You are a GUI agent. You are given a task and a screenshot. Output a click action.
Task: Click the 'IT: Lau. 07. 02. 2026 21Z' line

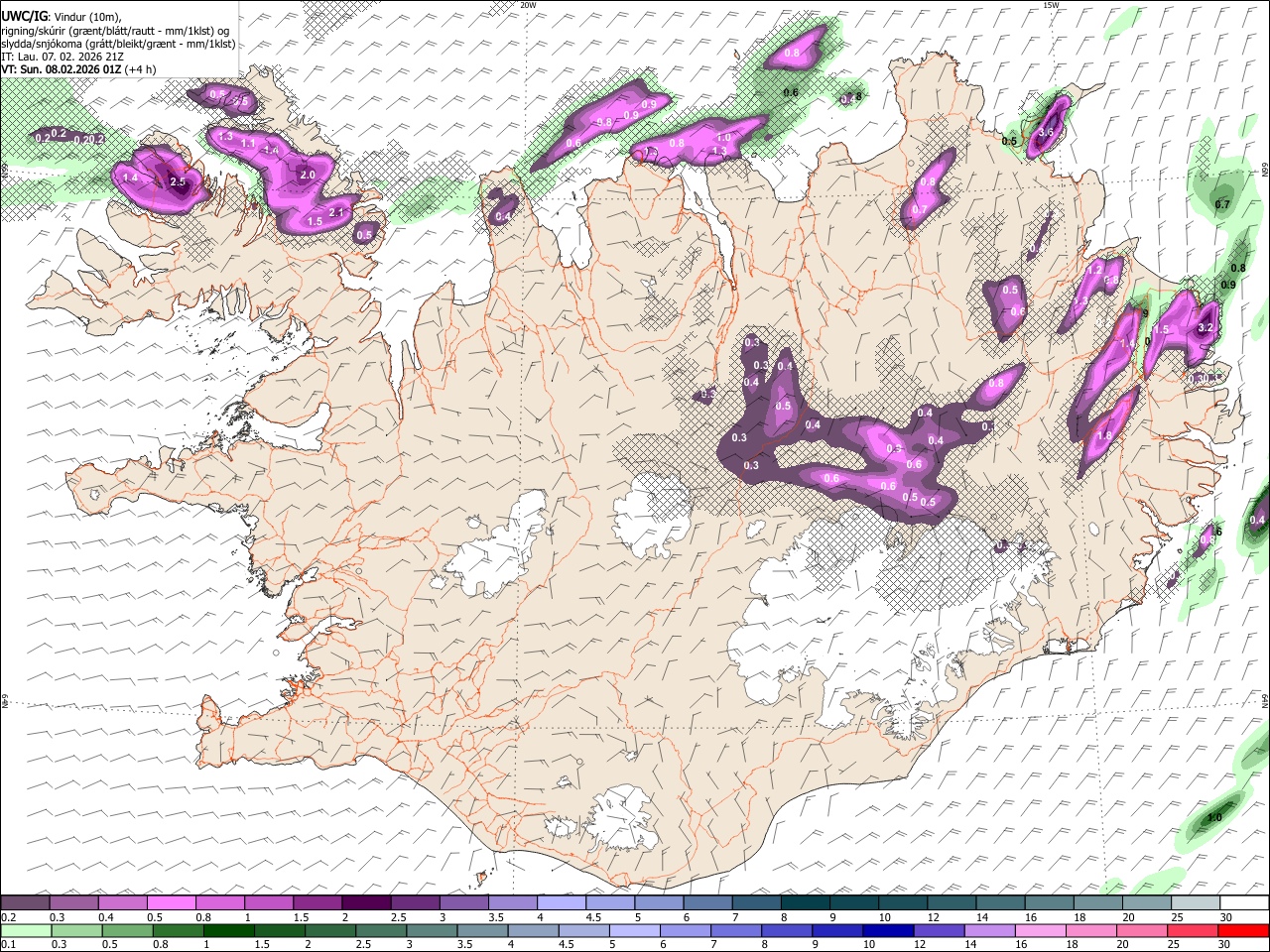point(63,57)
